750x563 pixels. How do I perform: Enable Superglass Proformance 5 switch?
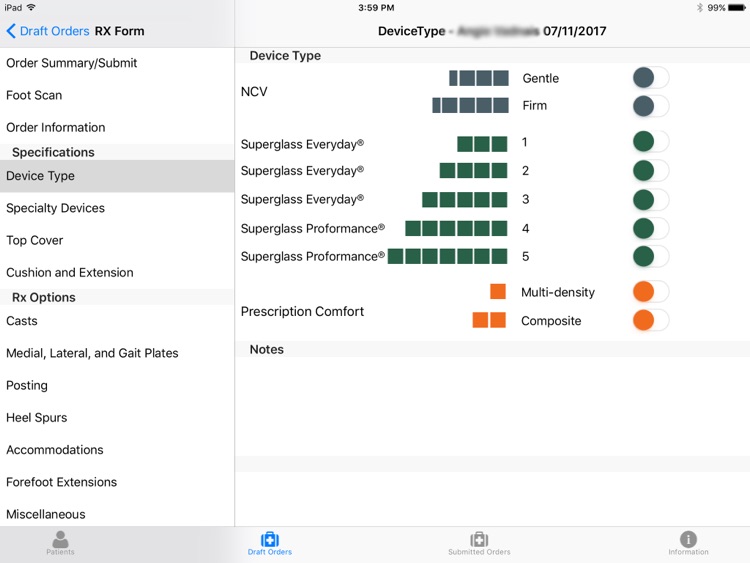pyautogui.click(x=651, y=257)
